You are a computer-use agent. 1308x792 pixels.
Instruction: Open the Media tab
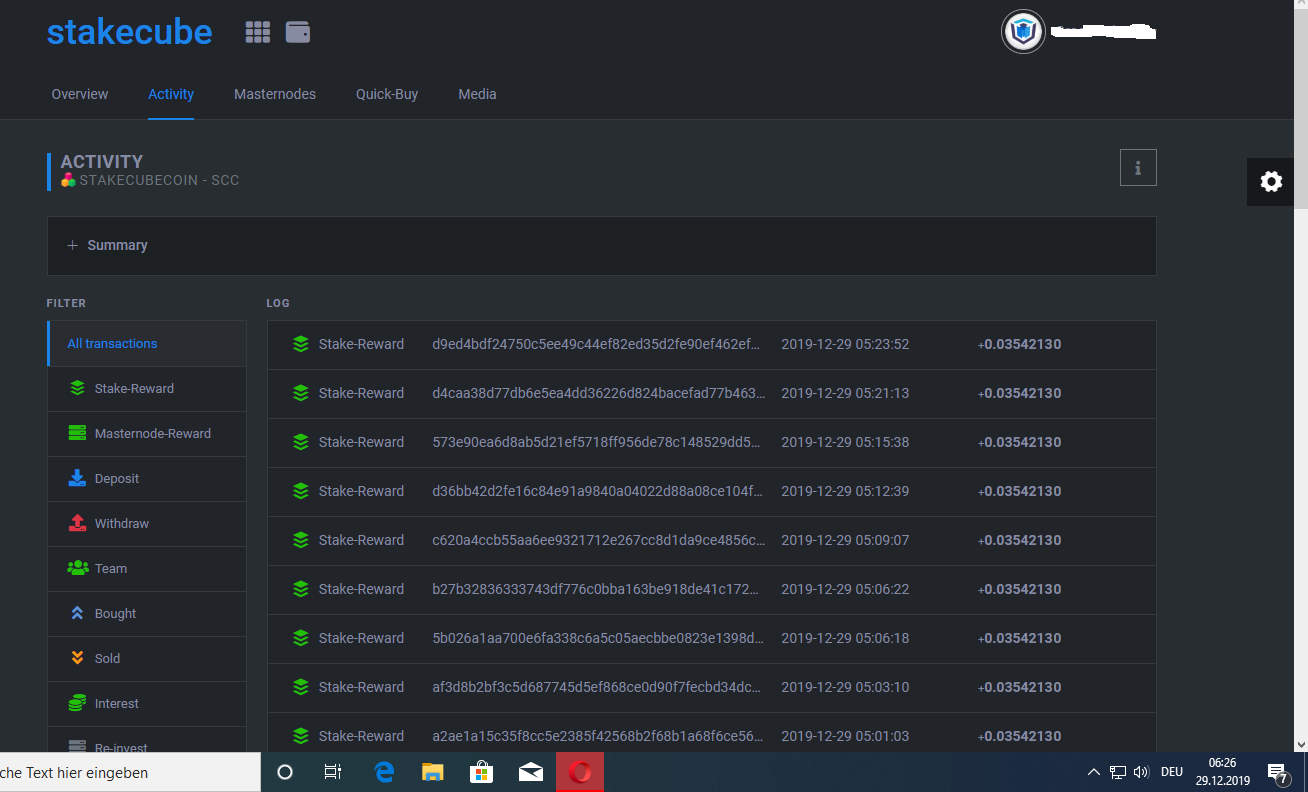(x=477, y=94)
